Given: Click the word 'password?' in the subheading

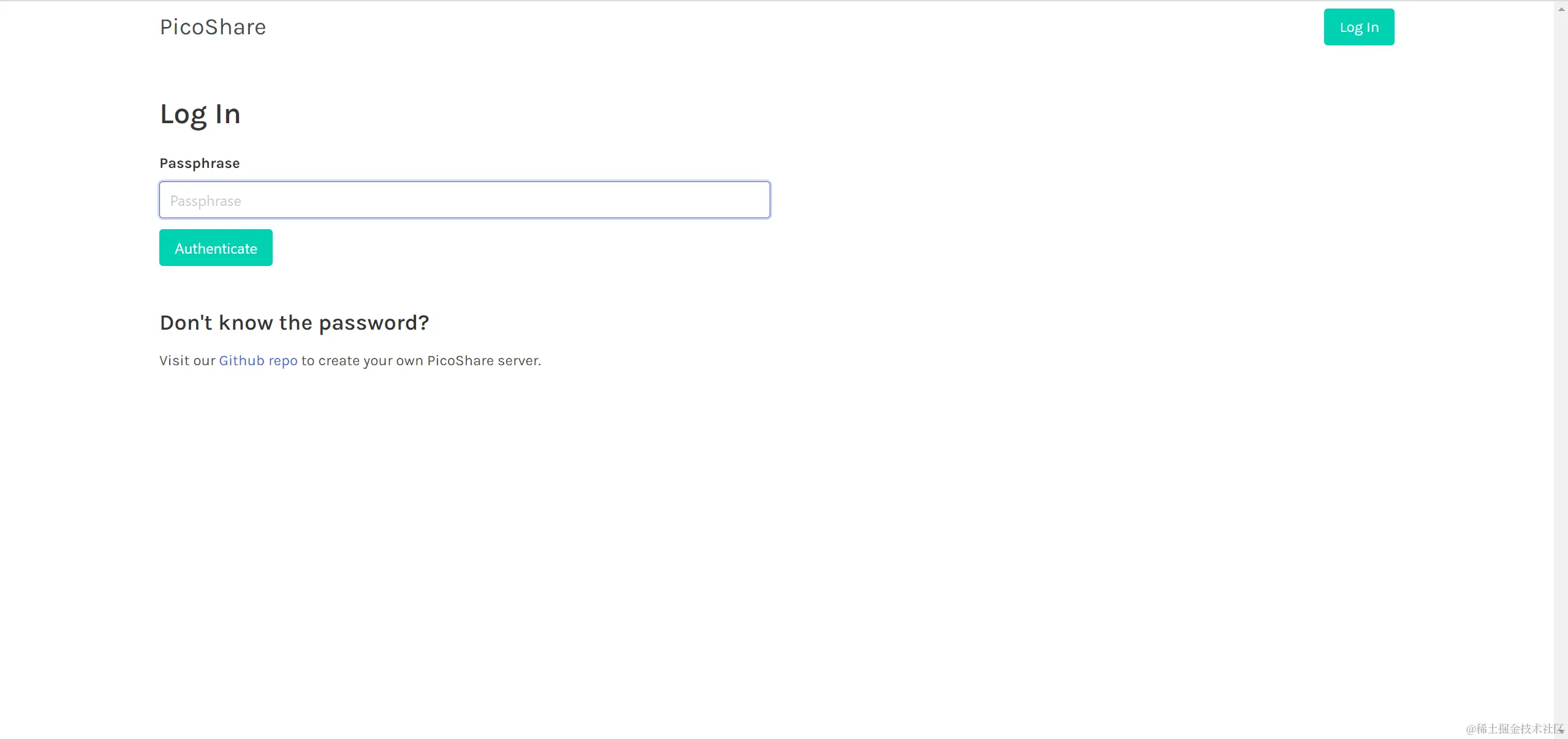Looking at the screenshot, I should point(374,322).
